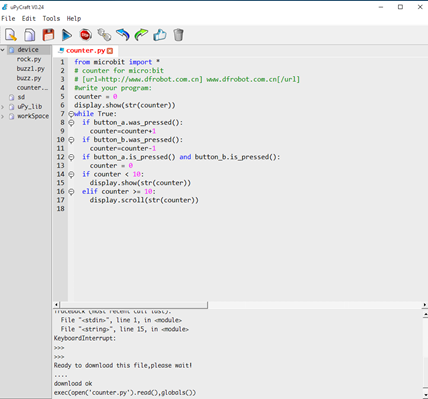This screenshot has height=399, width=428.
Task: Click 'display.scroll(str(counter))' on line 17
Action: point(144,200)
